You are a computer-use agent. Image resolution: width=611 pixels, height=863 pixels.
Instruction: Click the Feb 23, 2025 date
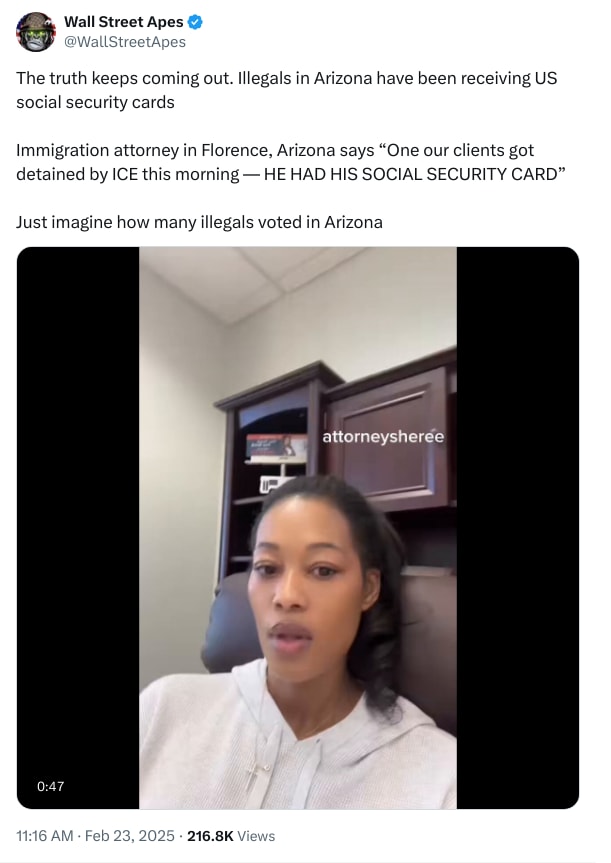[x=130, y=836]
